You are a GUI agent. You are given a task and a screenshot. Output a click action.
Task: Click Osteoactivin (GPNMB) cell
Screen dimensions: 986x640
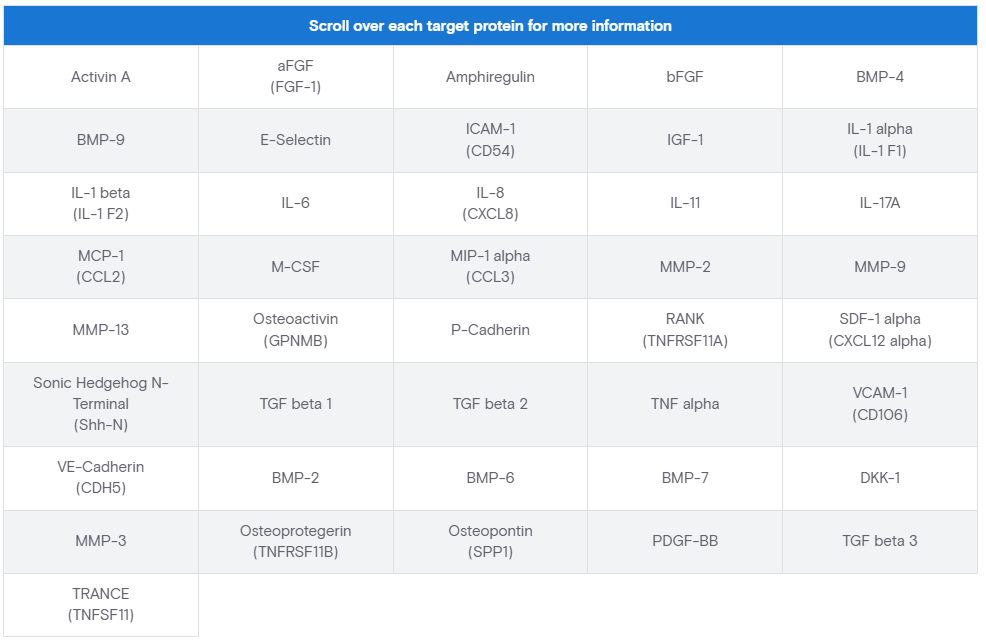pos(295,330)
